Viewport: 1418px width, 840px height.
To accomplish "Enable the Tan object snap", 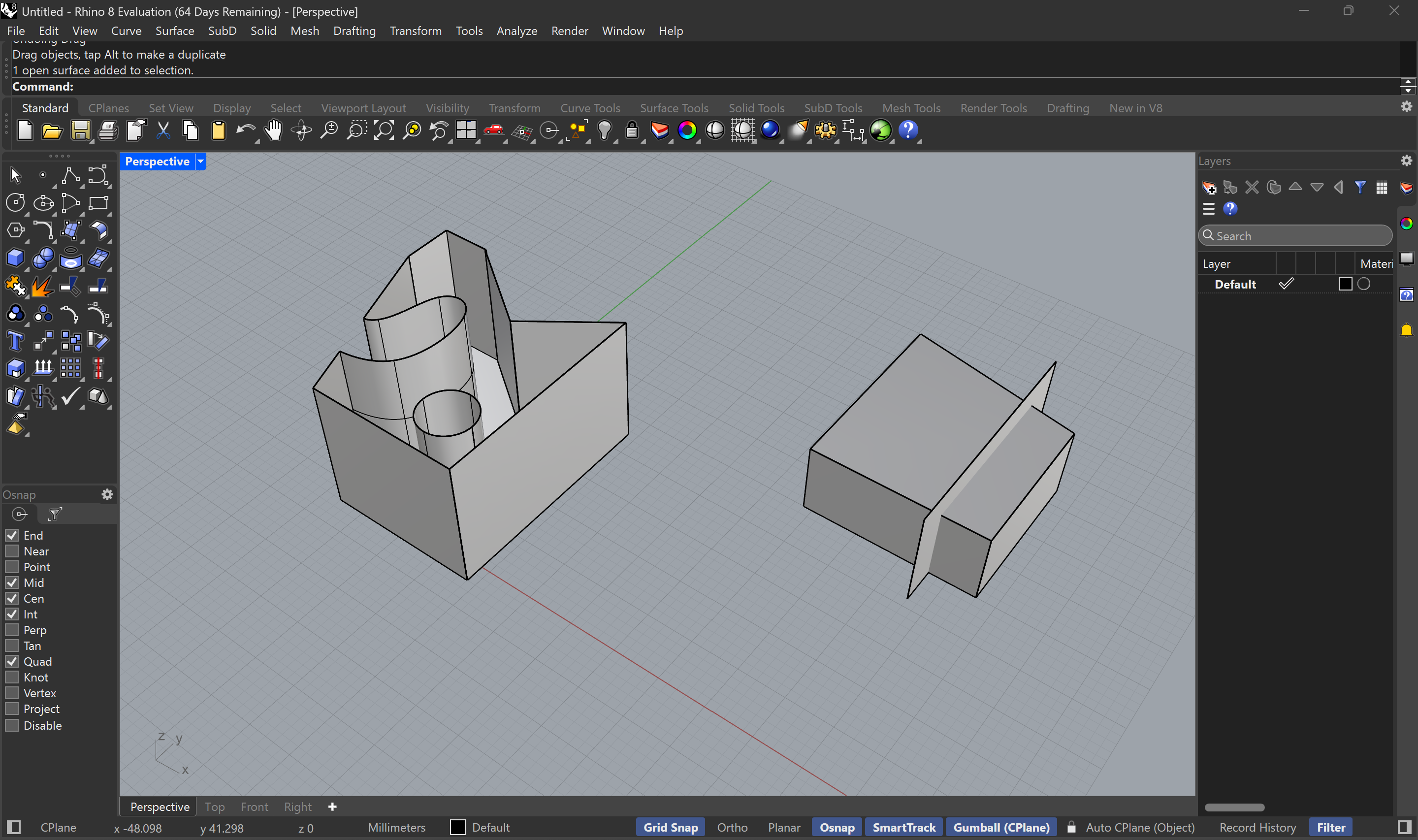I will tap(12, 646).
